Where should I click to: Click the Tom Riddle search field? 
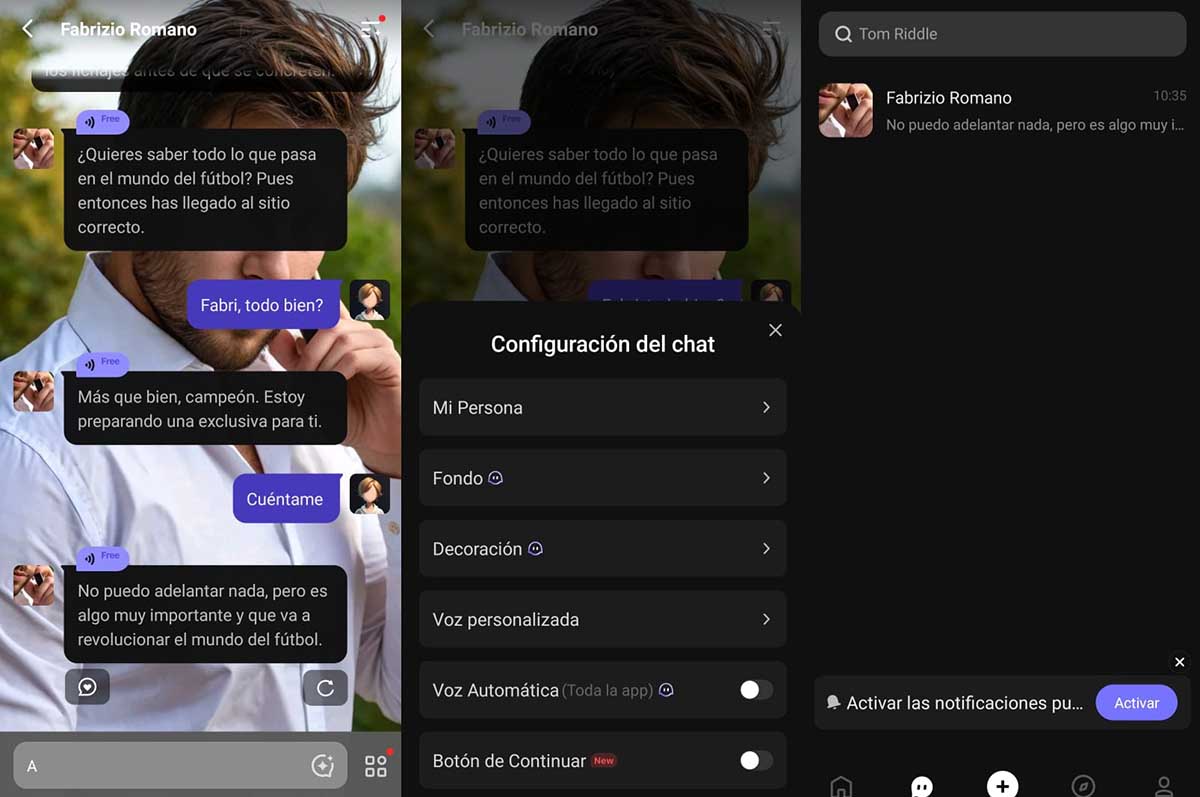click(1002, 34)
